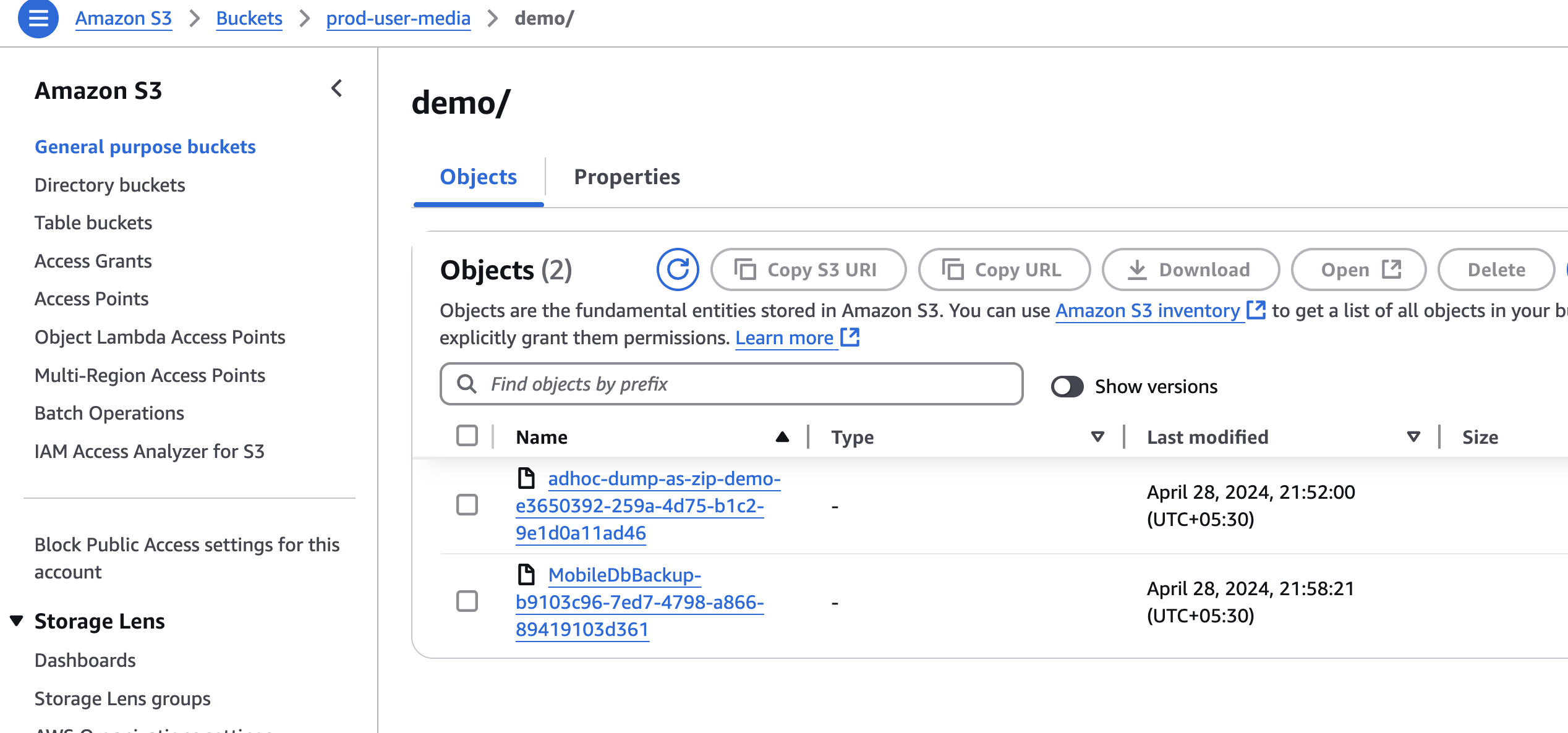This screenshot has width=1568, height=733.
Task: Click the Copy S3 URI button
Action: (x=808, y=269)
